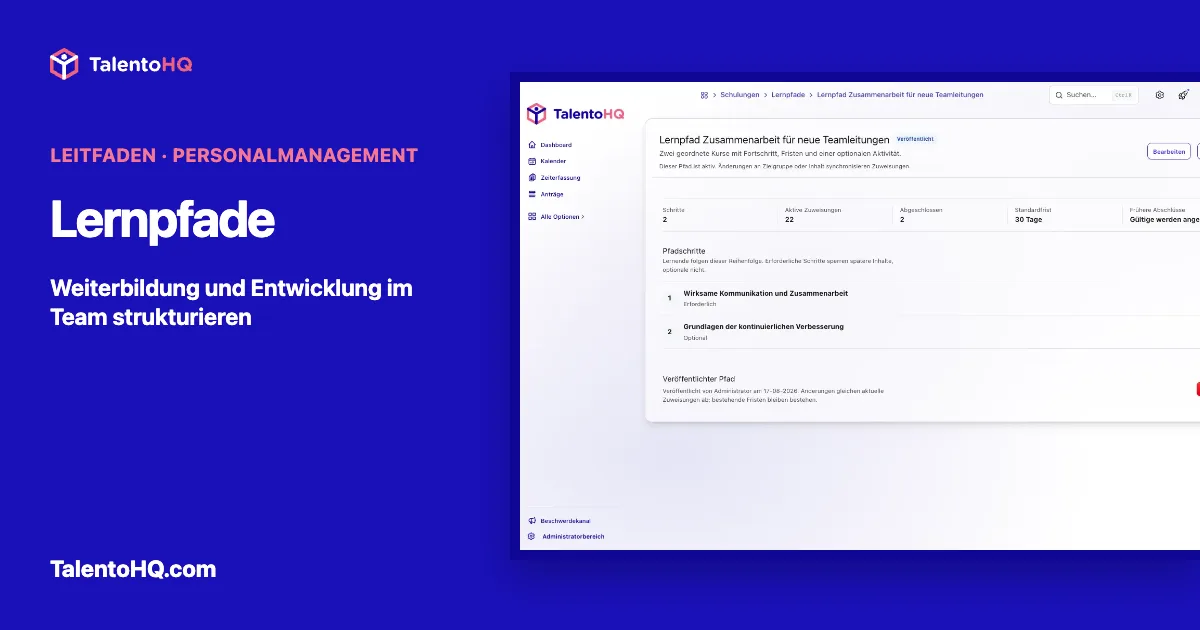Click the Dashboard home icon in sidebar
Screen dimensions: 1200x630
532,145
